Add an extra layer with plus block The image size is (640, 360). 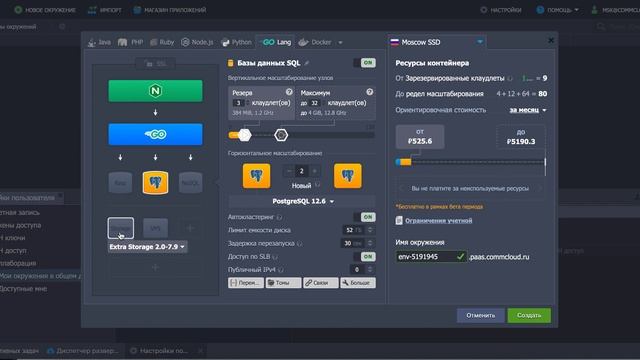point(190,228)
